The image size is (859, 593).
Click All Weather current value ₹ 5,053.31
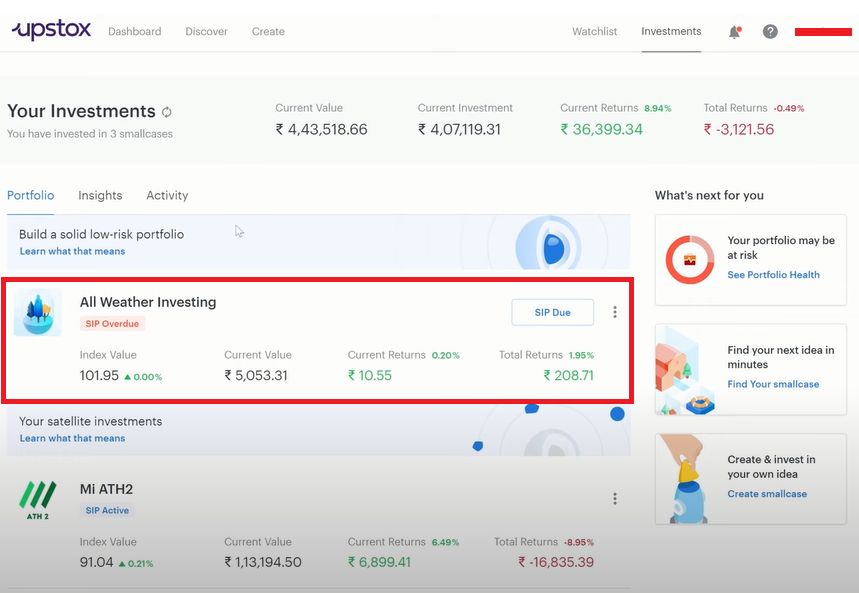256,375
